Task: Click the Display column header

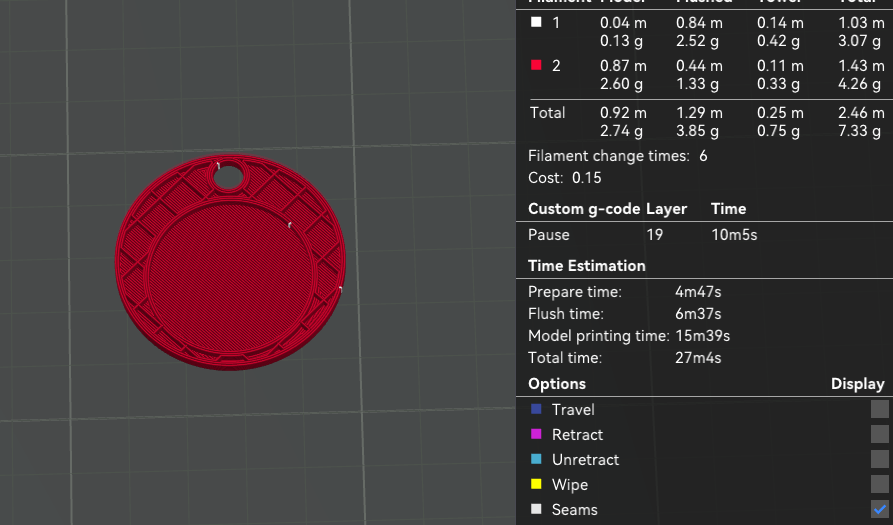Action: [858, 384]
